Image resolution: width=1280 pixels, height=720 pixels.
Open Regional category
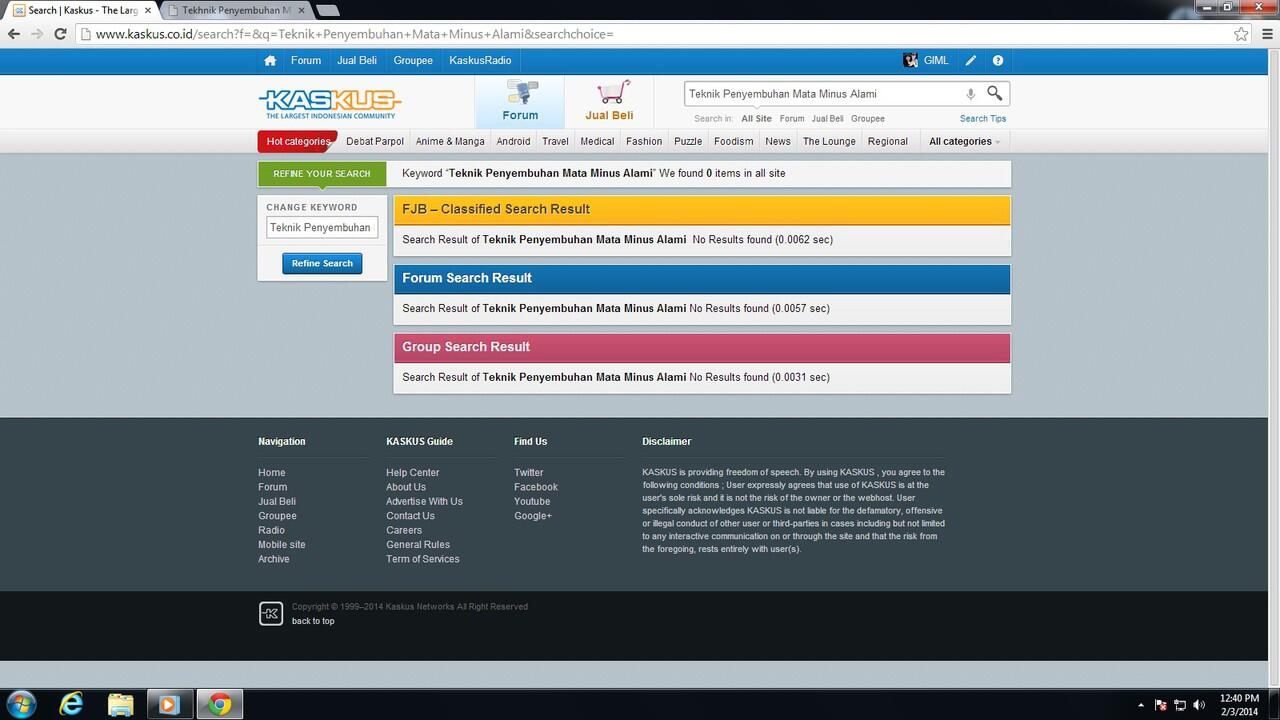point(888,141)
